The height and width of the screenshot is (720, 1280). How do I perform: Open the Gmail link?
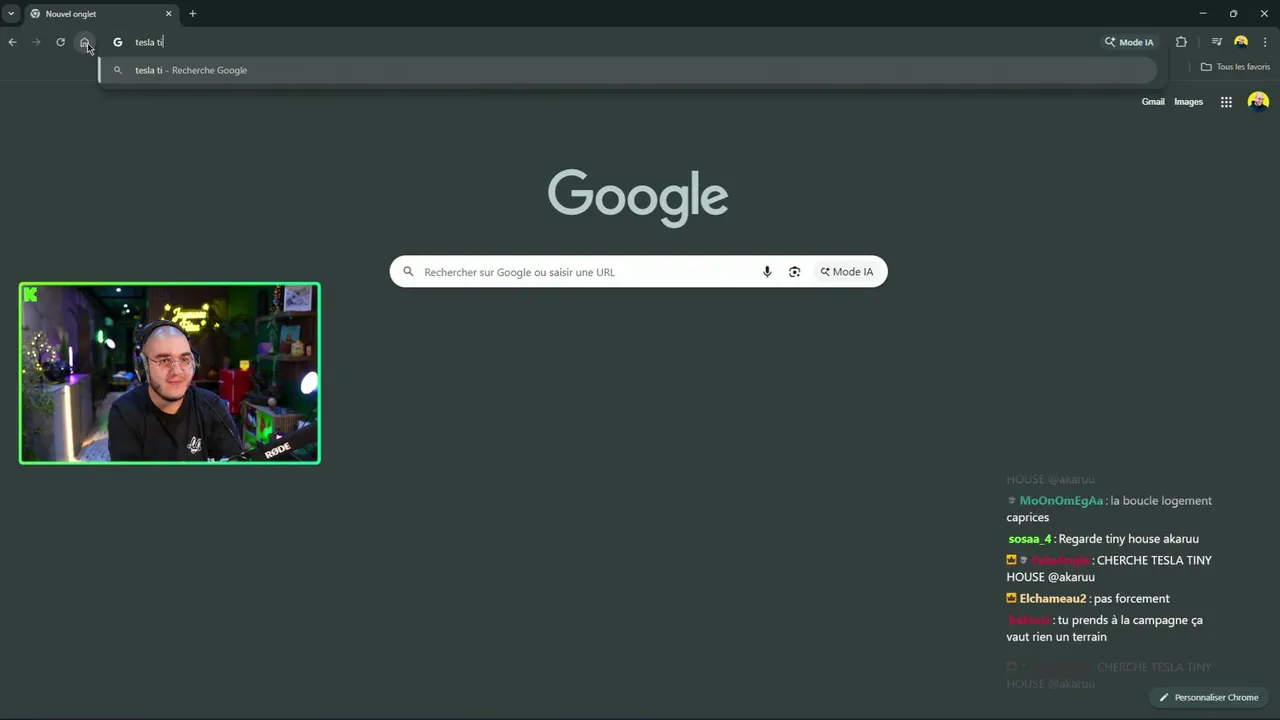click(x=1153, y=102)
